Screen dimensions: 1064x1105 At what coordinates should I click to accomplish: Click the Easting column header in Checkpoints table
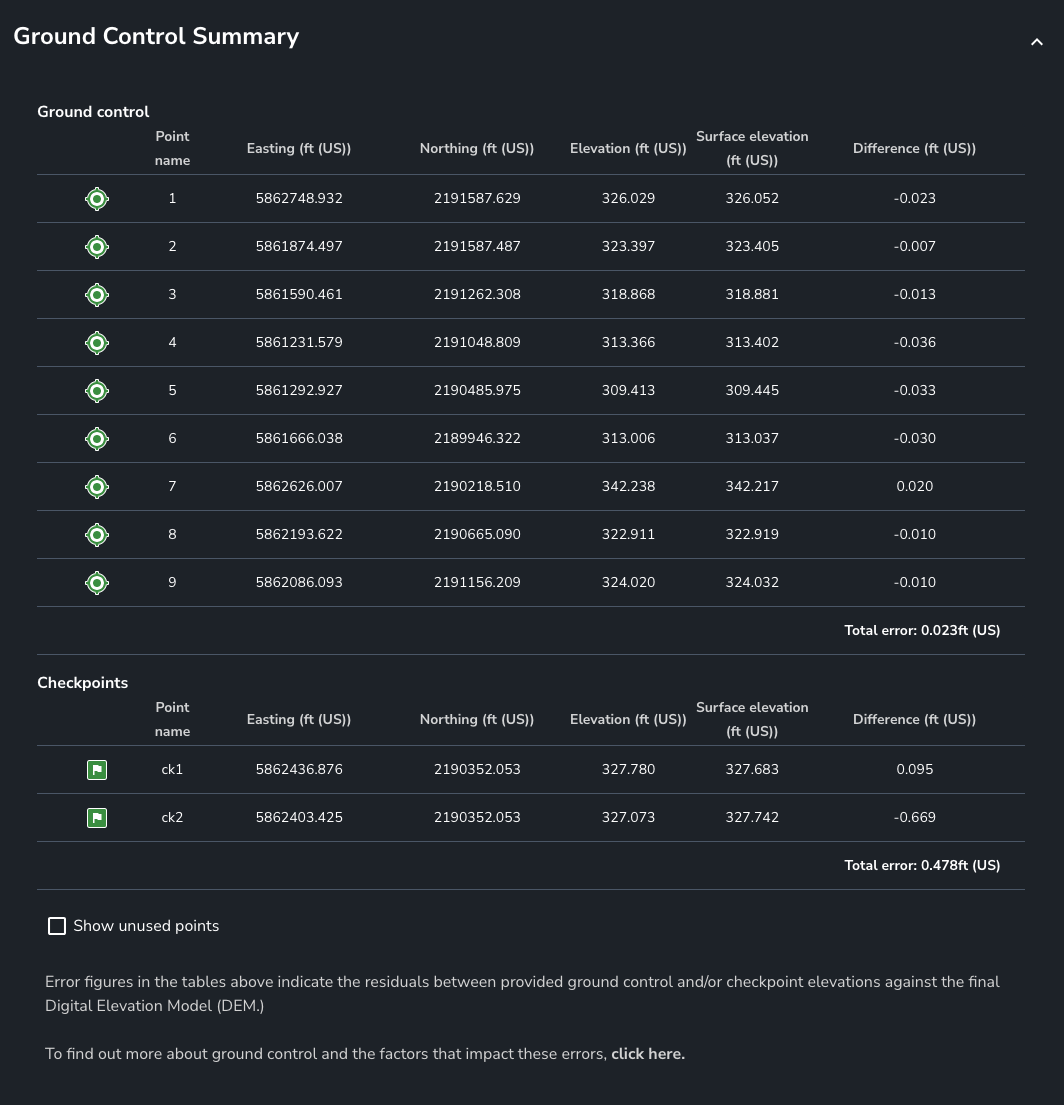(x=298, y=720)
